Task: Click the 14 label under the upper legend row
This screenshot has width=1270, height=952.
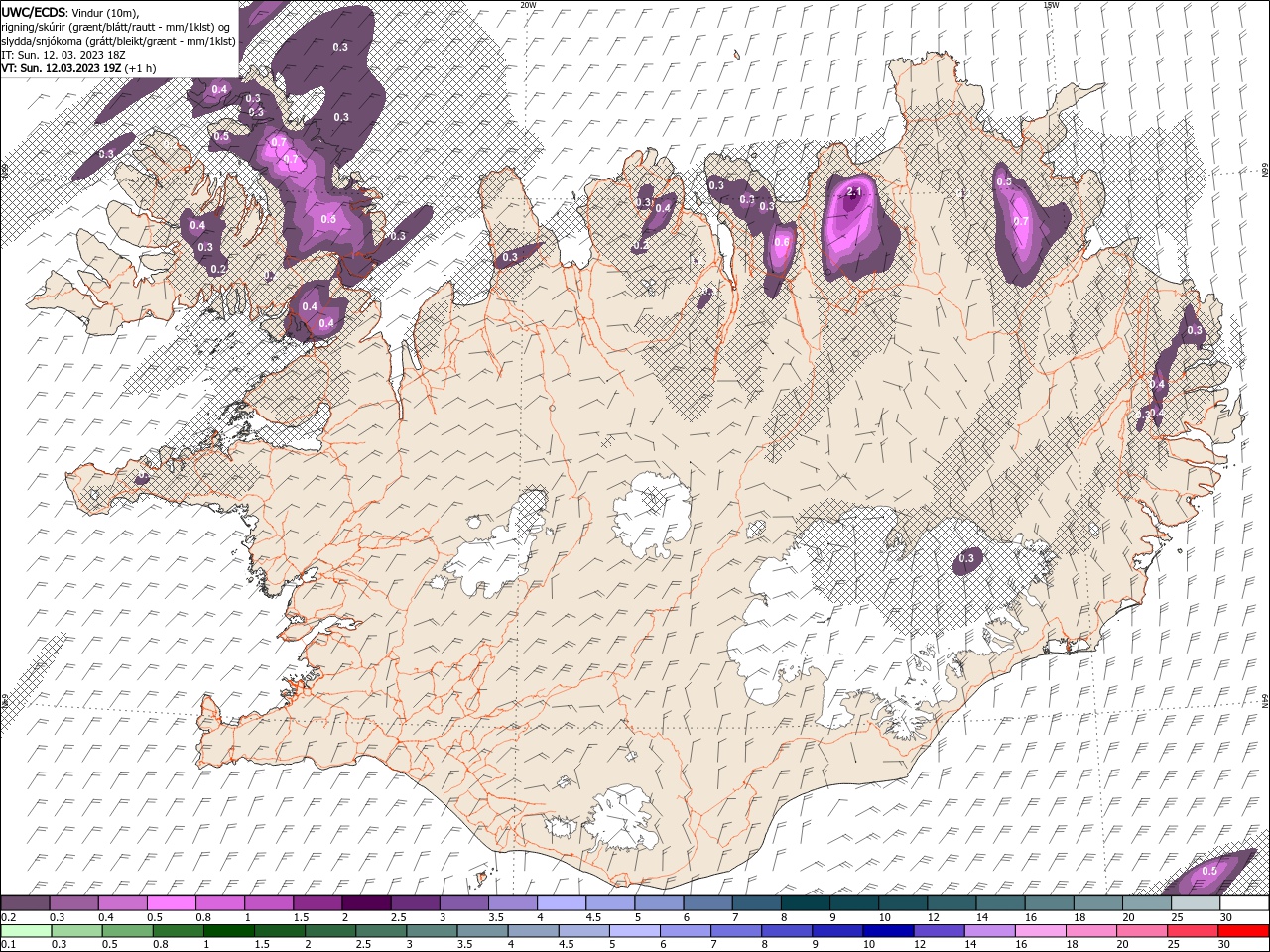Action: (x=980, y=917)
